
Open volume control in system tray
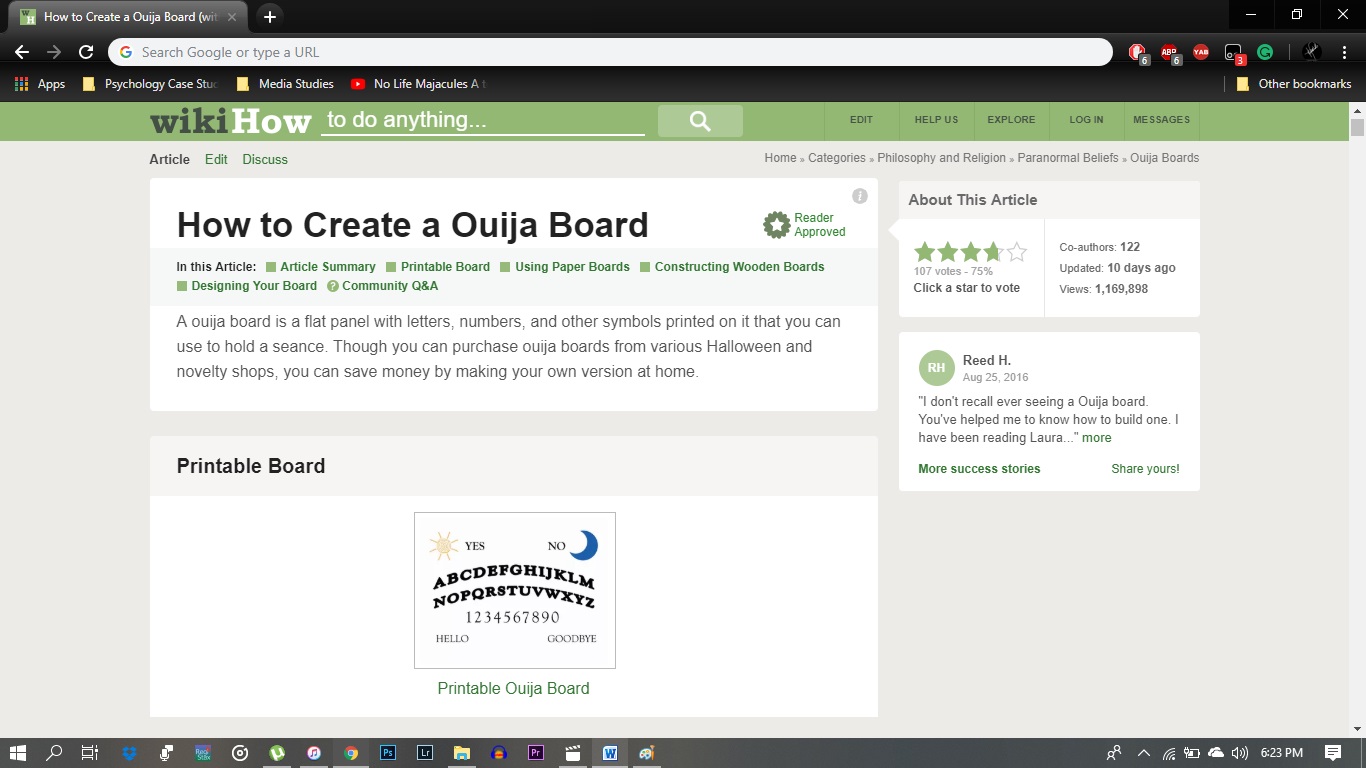1240,753
